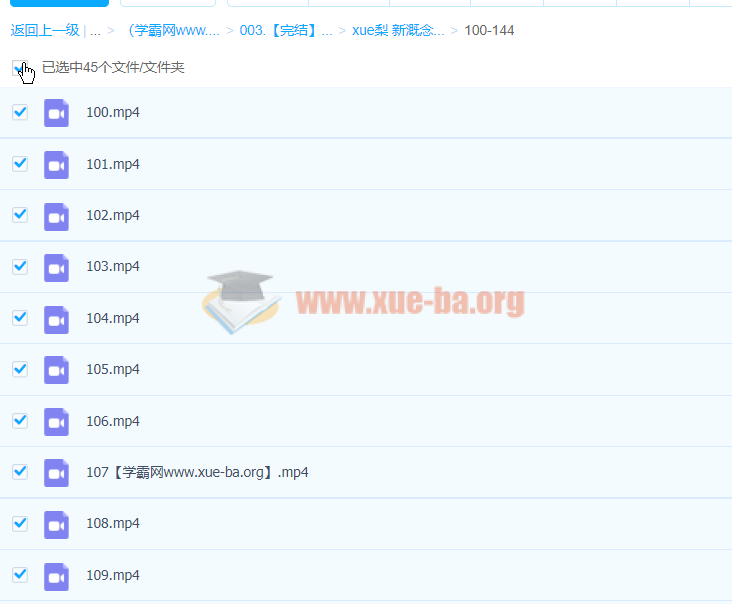Click the video icon for 100.mp4

tap(56, 113)
